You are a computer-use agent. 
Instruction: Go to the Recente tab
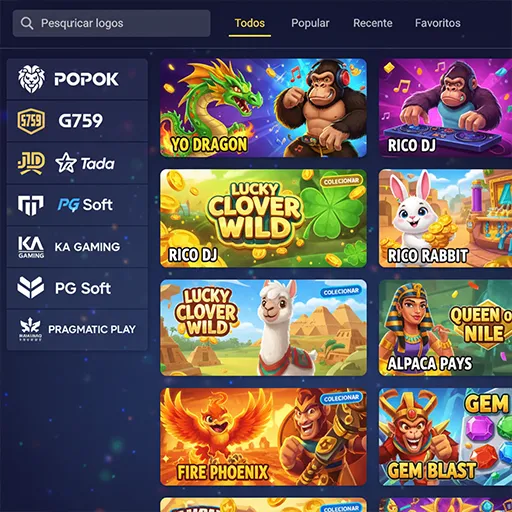[x=373, y=23]
